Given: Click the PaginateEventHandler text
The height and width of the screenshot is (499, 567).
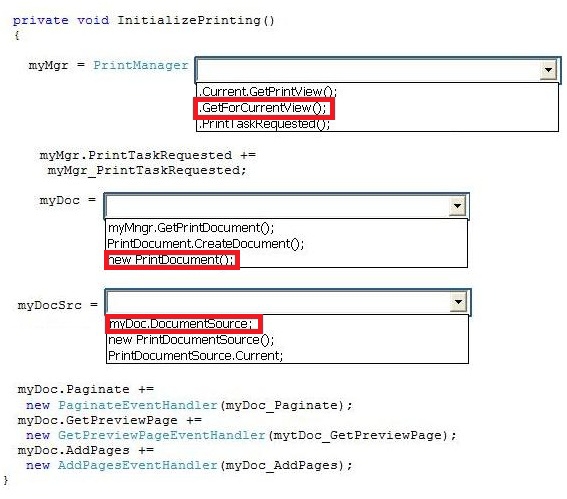Looking at the screenshot, I should tap(137, 405).
